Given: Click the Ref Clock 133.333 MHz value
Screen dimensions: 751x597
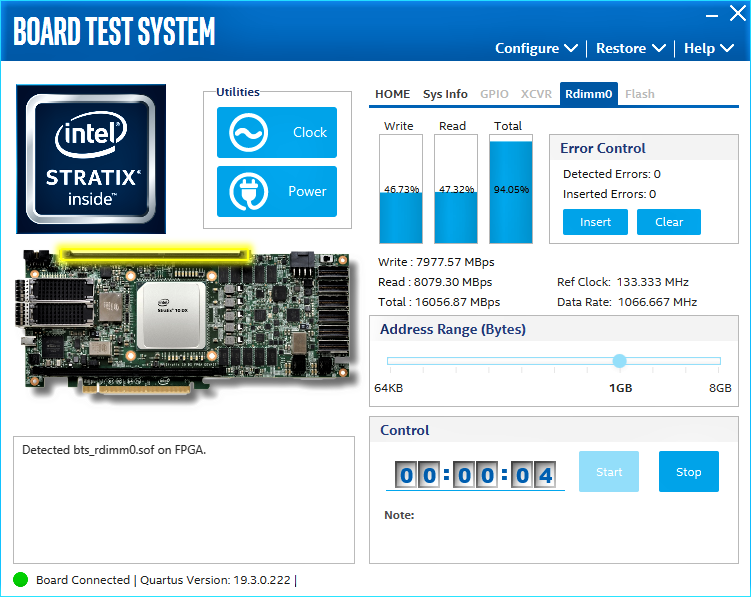Looking at the screenshot, I should [623, 282].
